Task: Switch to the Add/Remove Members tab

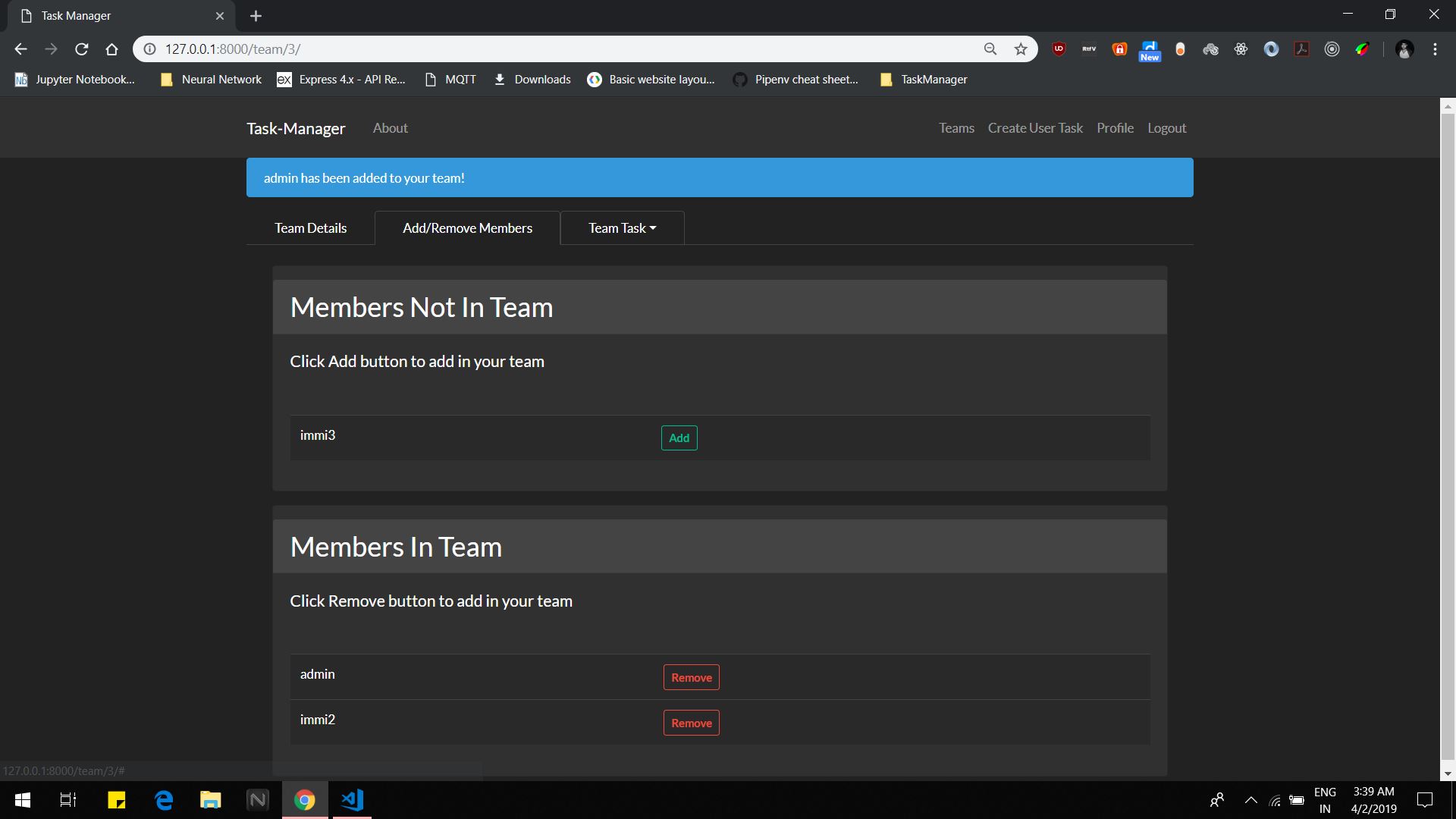Action: pyautogui.click(x=467, y=227)
